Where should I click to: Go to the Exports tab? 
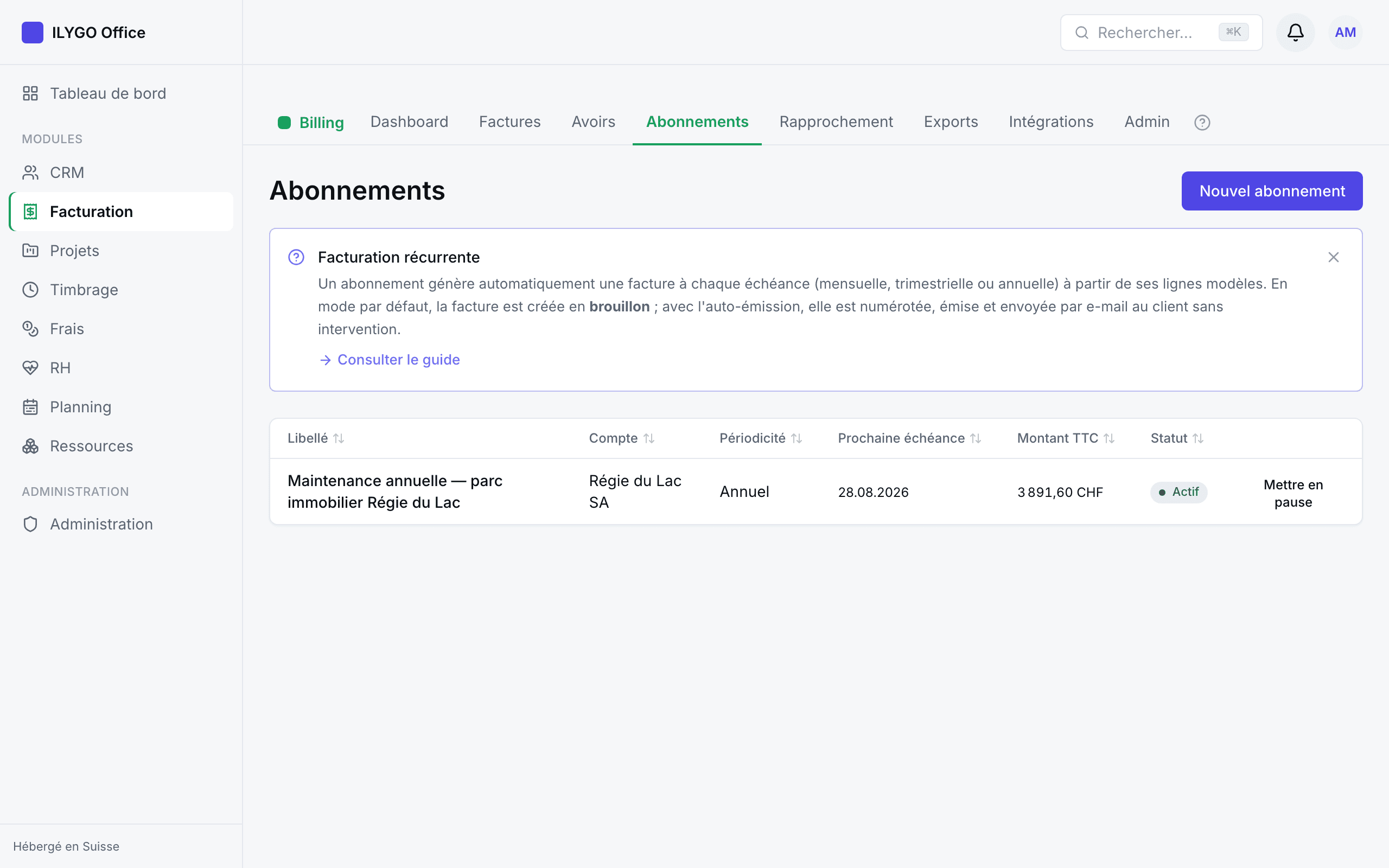pos(951,122)
